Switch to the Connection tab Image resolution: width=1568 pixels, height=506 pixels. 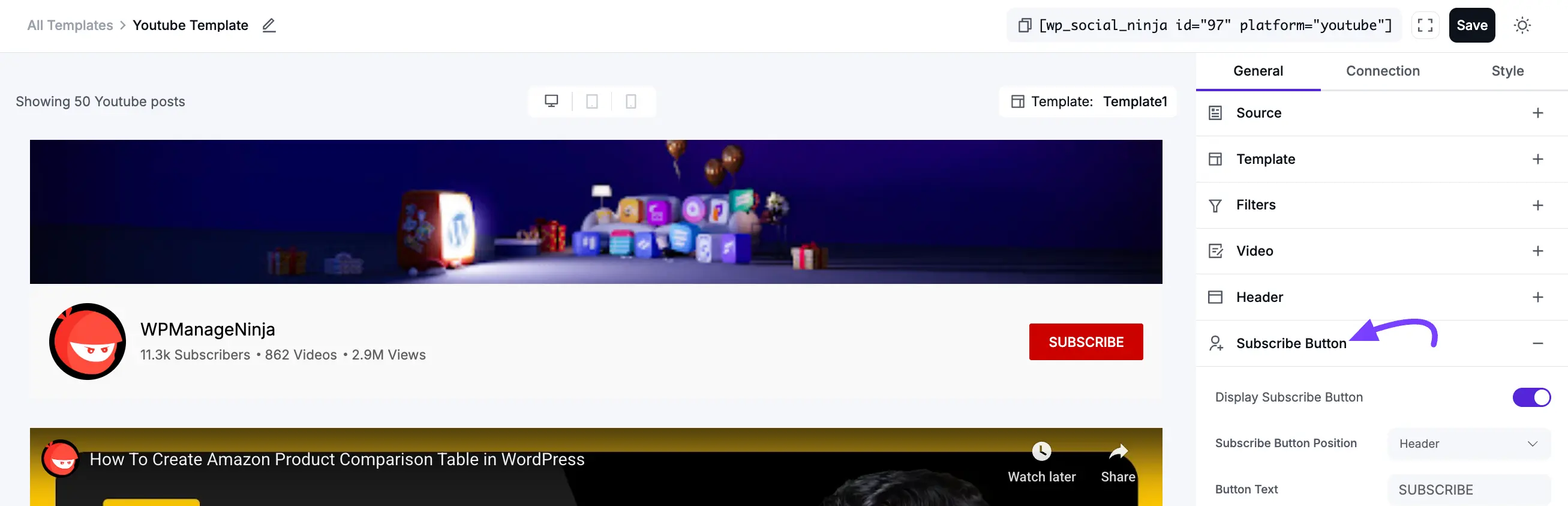click(x=1383, y=71)
